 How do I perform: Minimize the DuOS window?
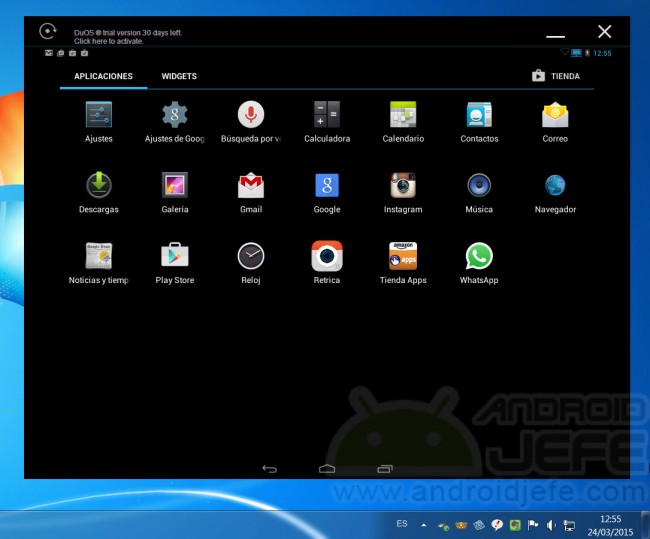(555, 36)
